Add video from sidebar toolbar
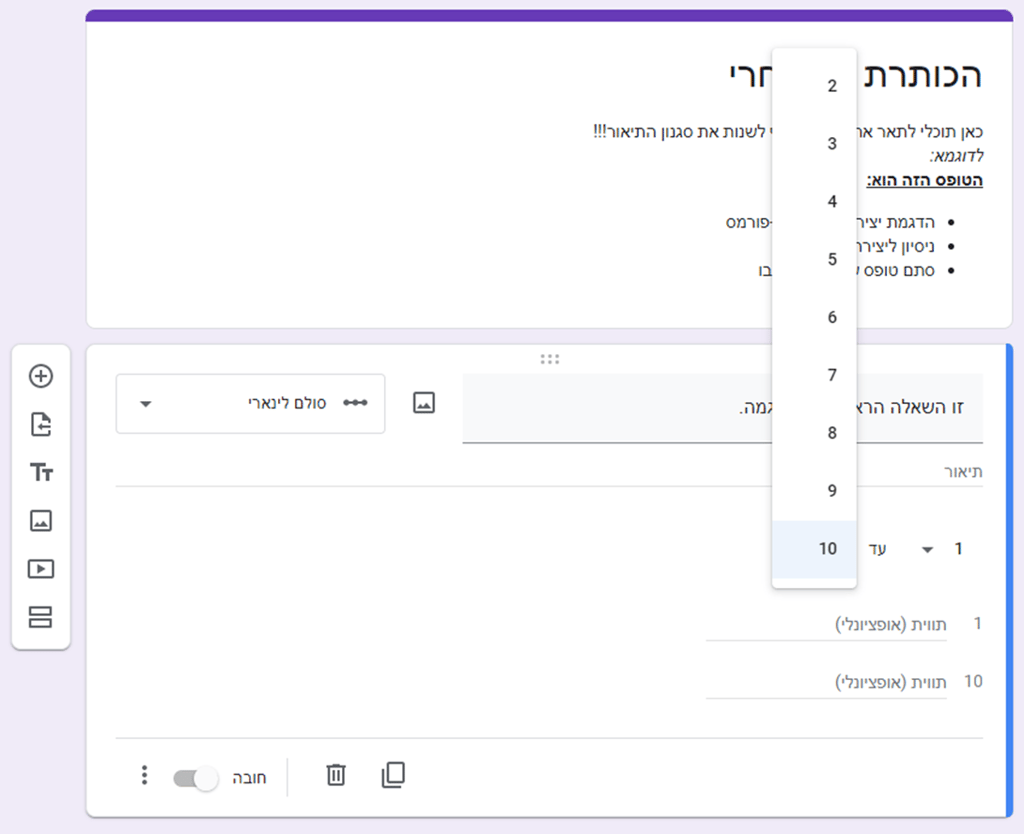Screen dimensions: 1024x834 click(41, 569)
